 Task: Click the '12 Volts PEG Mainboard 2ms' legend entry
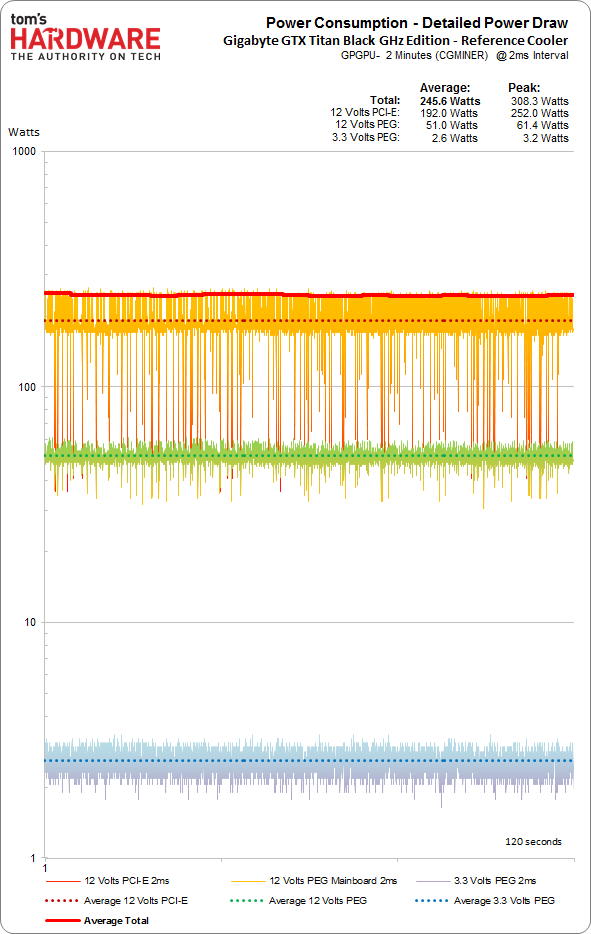coord(314,880)
